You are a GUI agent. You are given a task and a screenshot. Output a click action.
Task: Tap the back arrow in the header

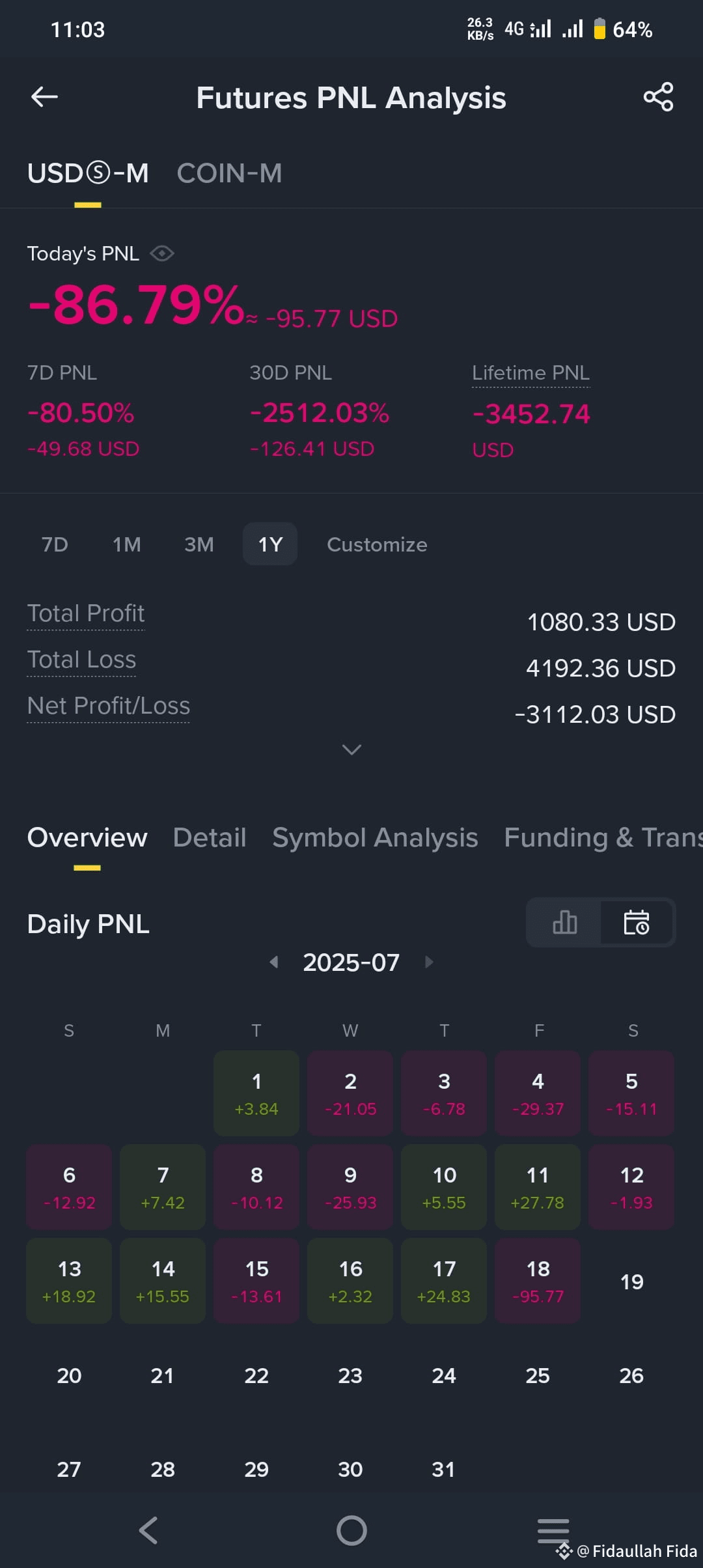(x=44, y=97)
